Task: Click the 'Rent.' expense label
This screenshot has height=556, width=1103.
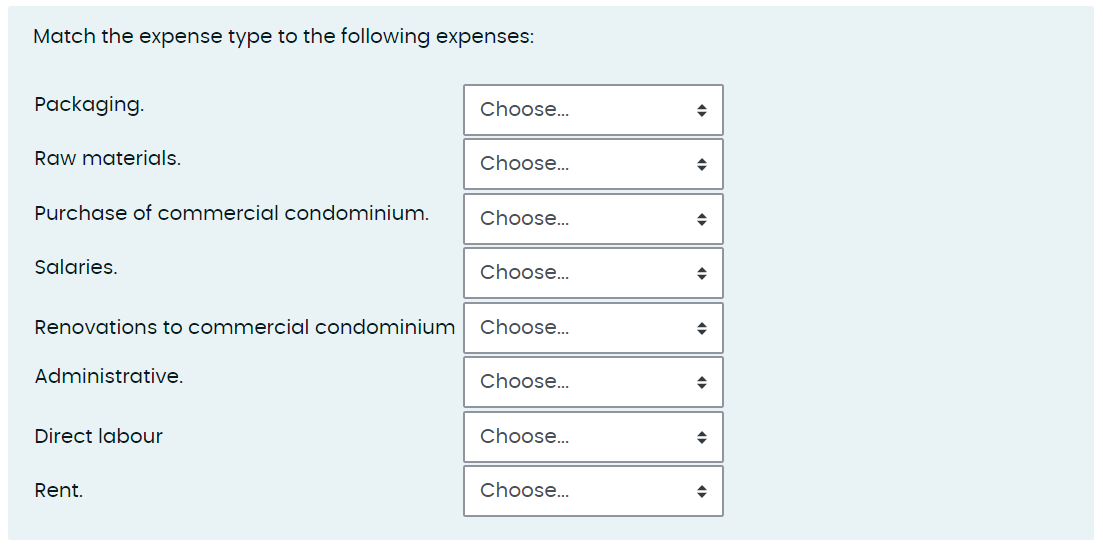Action: click(x=59, y=490)
